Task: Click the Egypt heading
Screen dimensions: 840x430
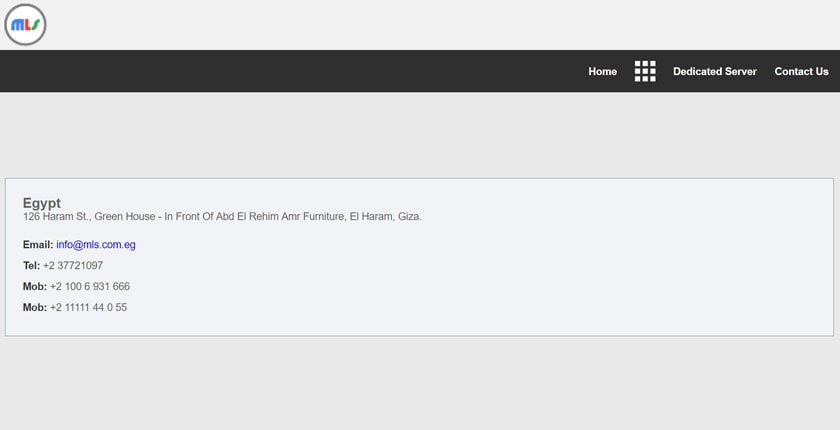Action: [x=42, y=203]
